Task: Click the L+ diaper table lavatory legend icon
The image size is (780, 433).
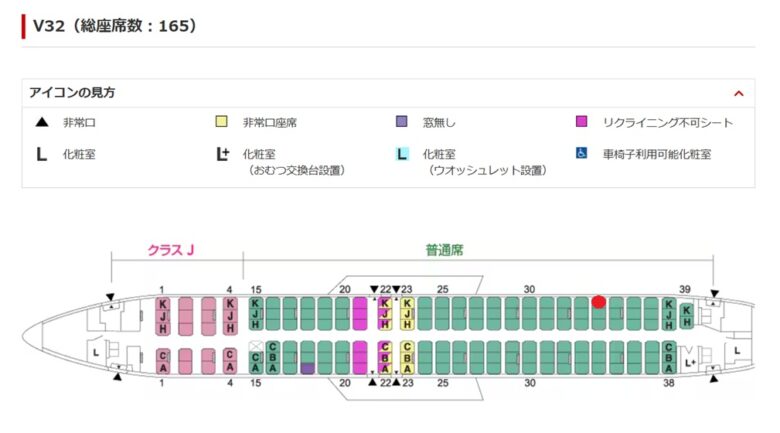Action: click(x=222, y=154)
